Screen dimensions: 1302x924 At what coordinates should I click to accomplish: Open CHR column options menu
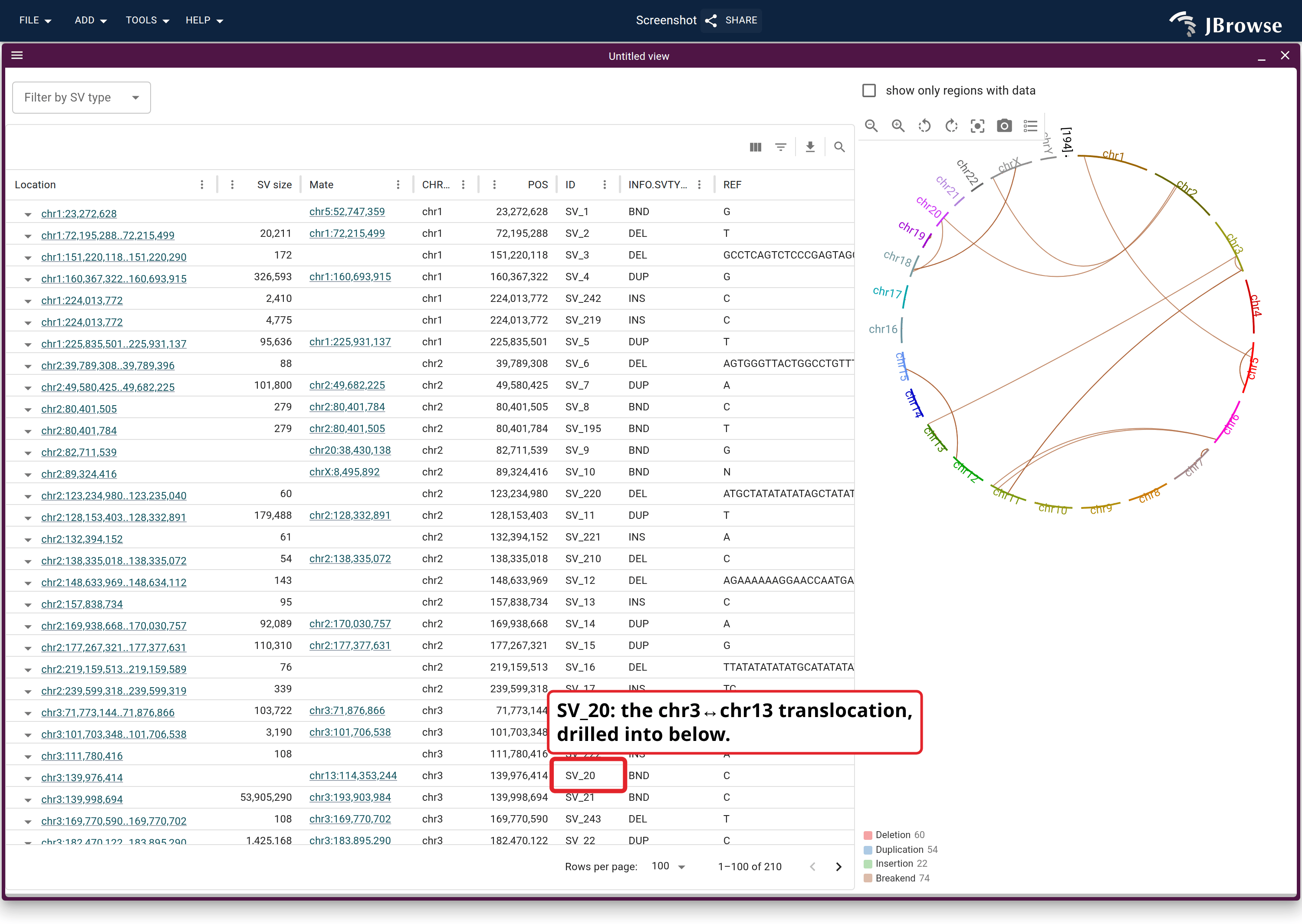tap(464, 185)
